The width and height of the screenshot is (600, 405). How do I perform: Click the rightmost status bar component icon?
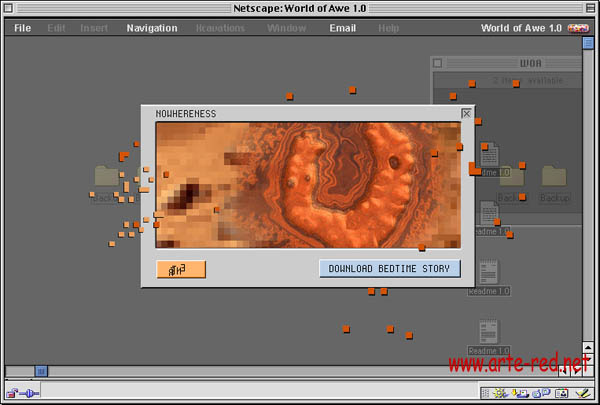click(581, 394)
